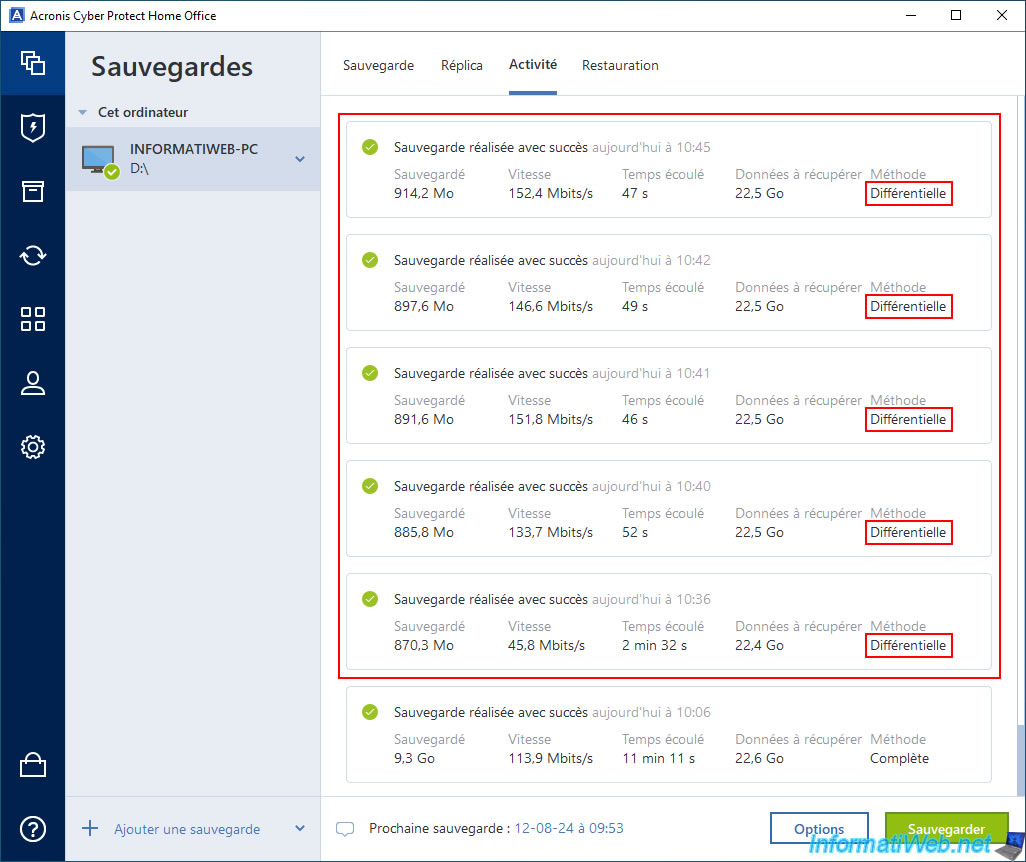Expand the INFORMATIWEB-PC backup chevron
Screen dimensions: 1026x862
[x=300, y=159]
